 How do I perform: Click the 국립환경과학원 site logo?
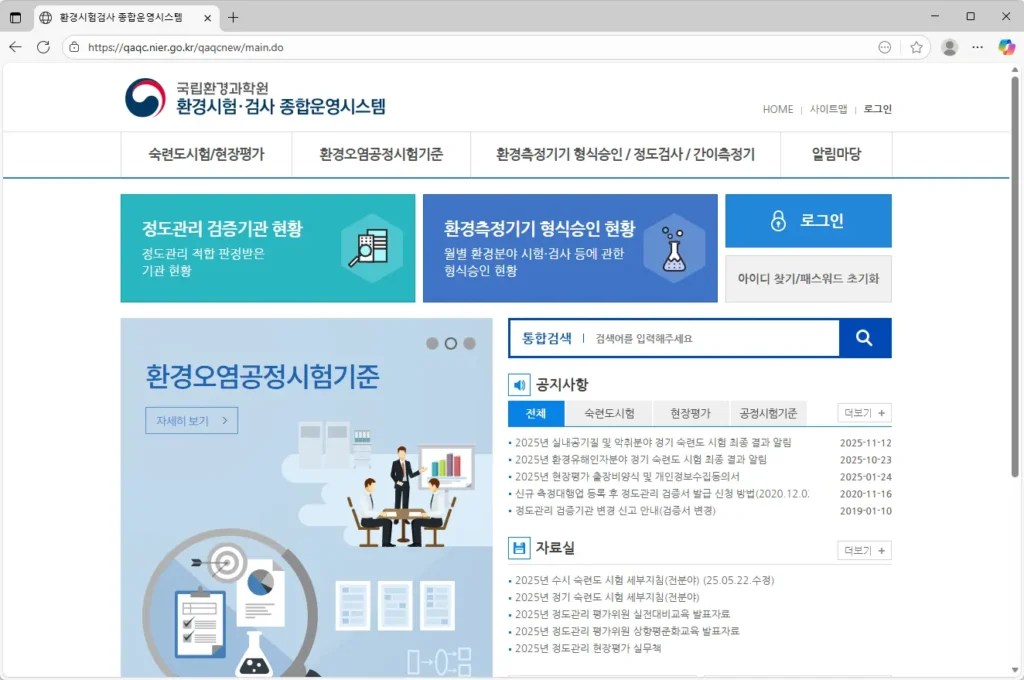point(255,98)
